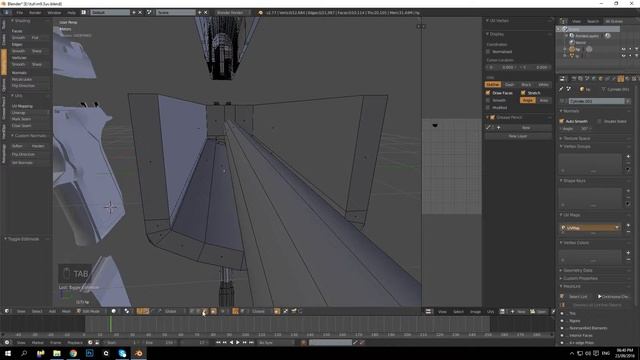Open the Scene selector field
Screen dimensions: 640x360
click(x=176, y=13)
